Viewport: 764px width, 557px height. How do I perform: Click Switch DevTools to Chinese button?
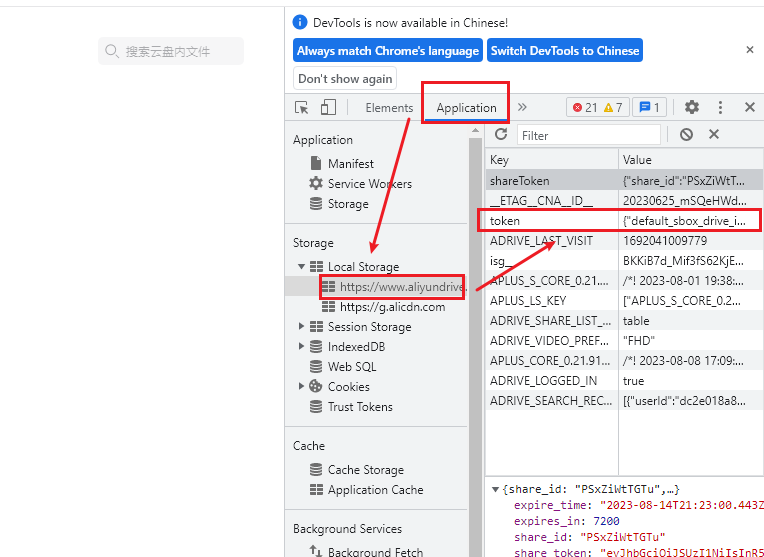565,51
